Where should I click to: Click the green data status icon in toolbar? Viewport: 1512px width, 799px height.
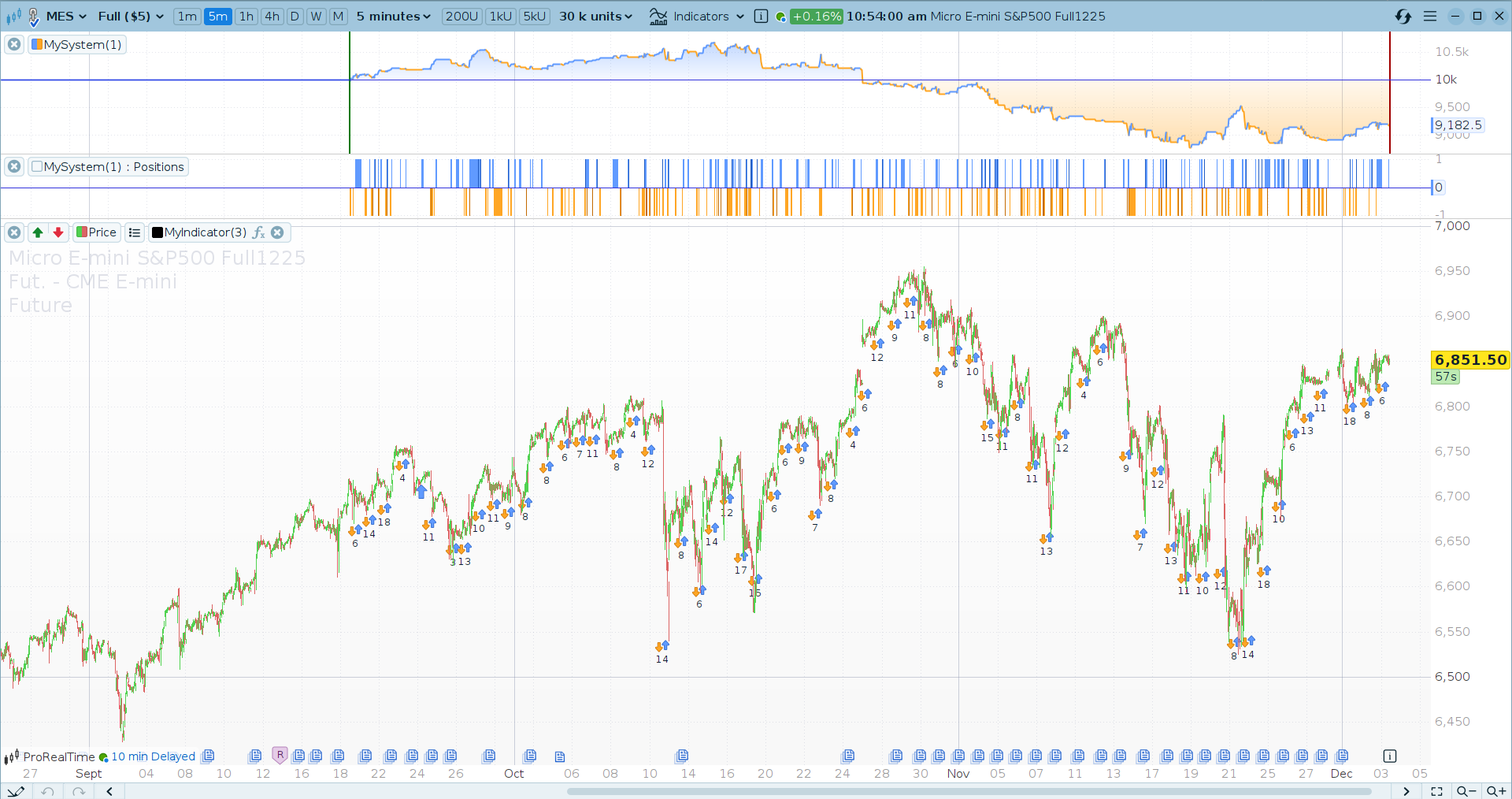780,17
